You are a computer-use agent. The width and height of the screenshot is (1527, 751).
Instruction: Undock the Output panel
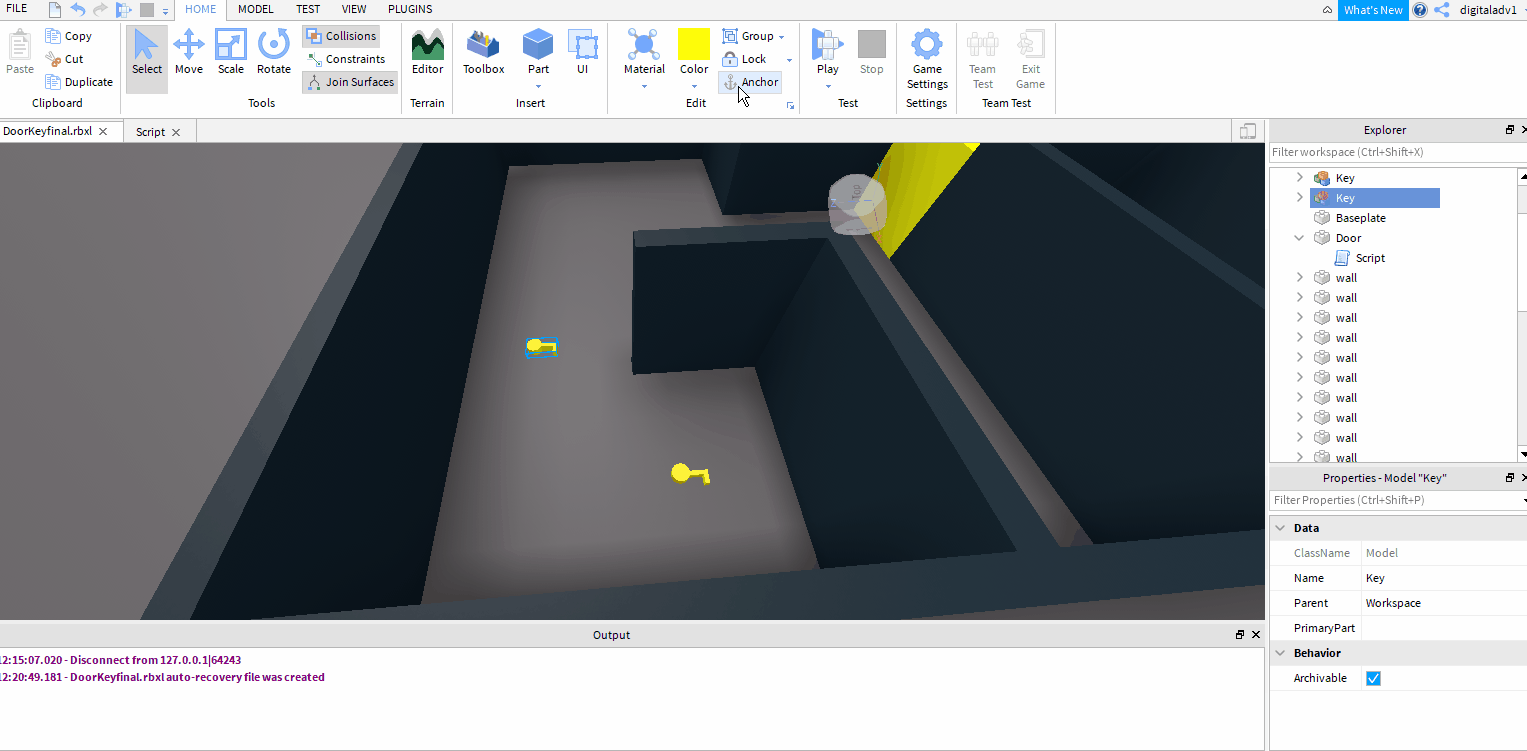click(1240, 635)
